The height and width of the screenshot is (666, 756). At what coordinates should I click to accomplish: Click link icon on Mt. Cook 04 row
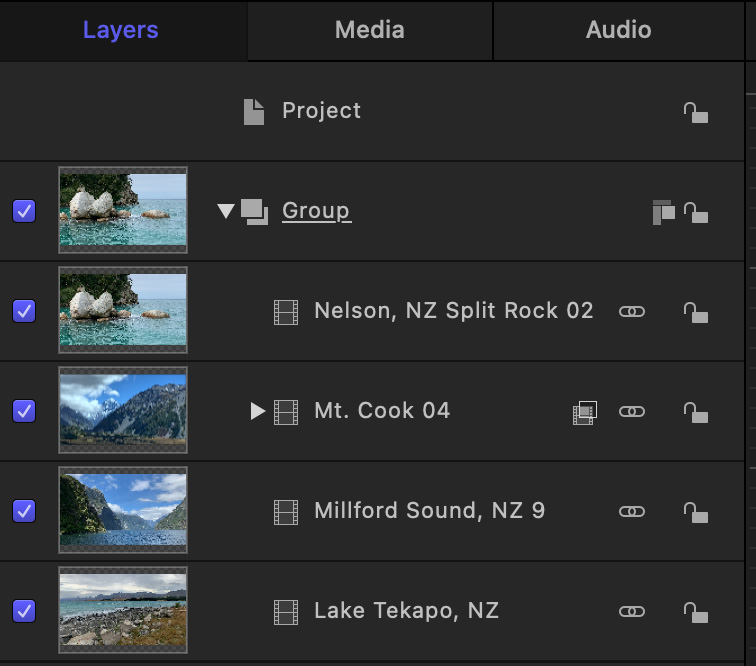point(632,412)
